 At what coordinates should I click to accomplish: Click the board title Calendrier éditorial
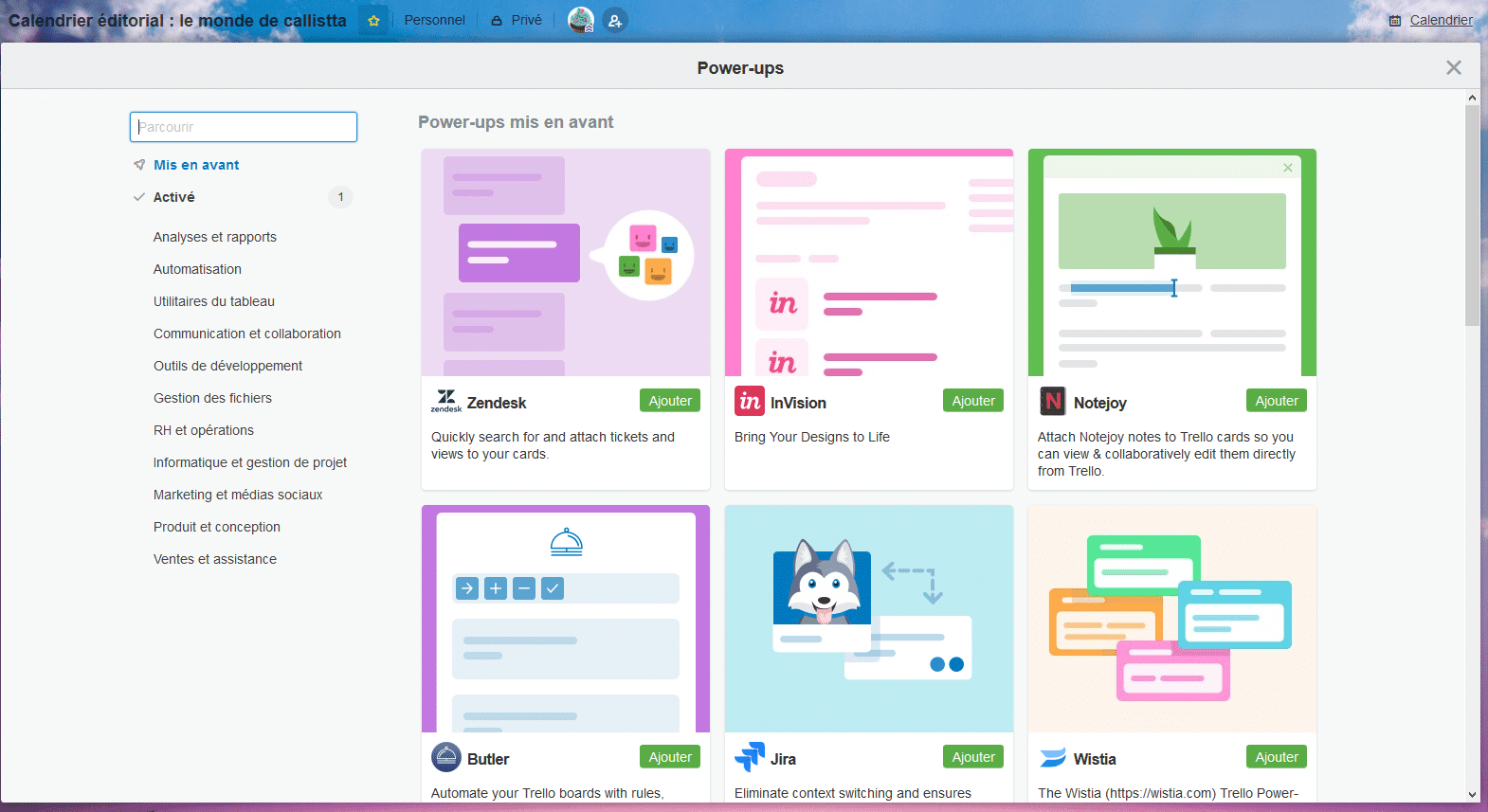coord(177,20)
